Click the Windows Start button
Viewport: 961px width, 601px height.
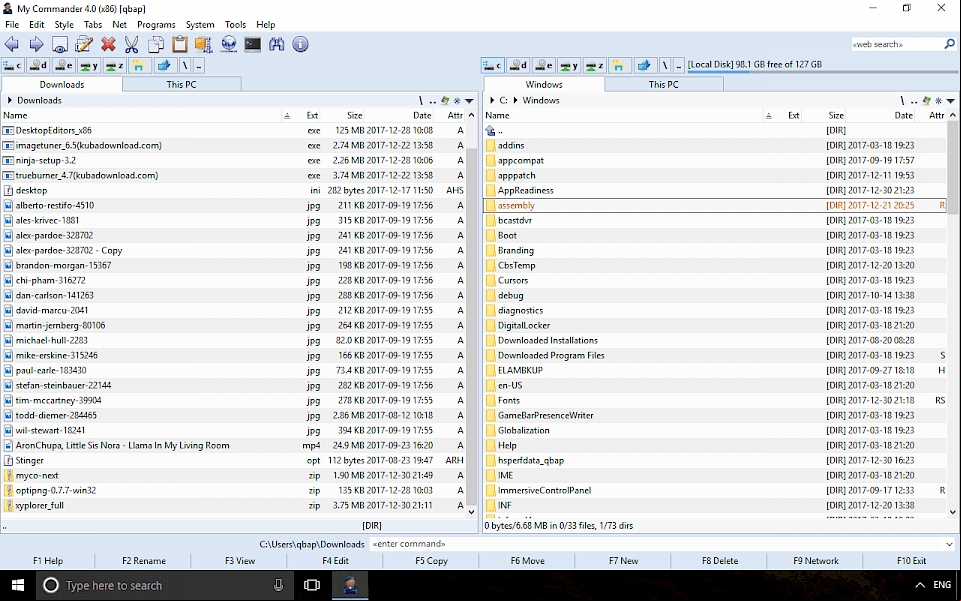pyautogui.click(x=18, y=586)
